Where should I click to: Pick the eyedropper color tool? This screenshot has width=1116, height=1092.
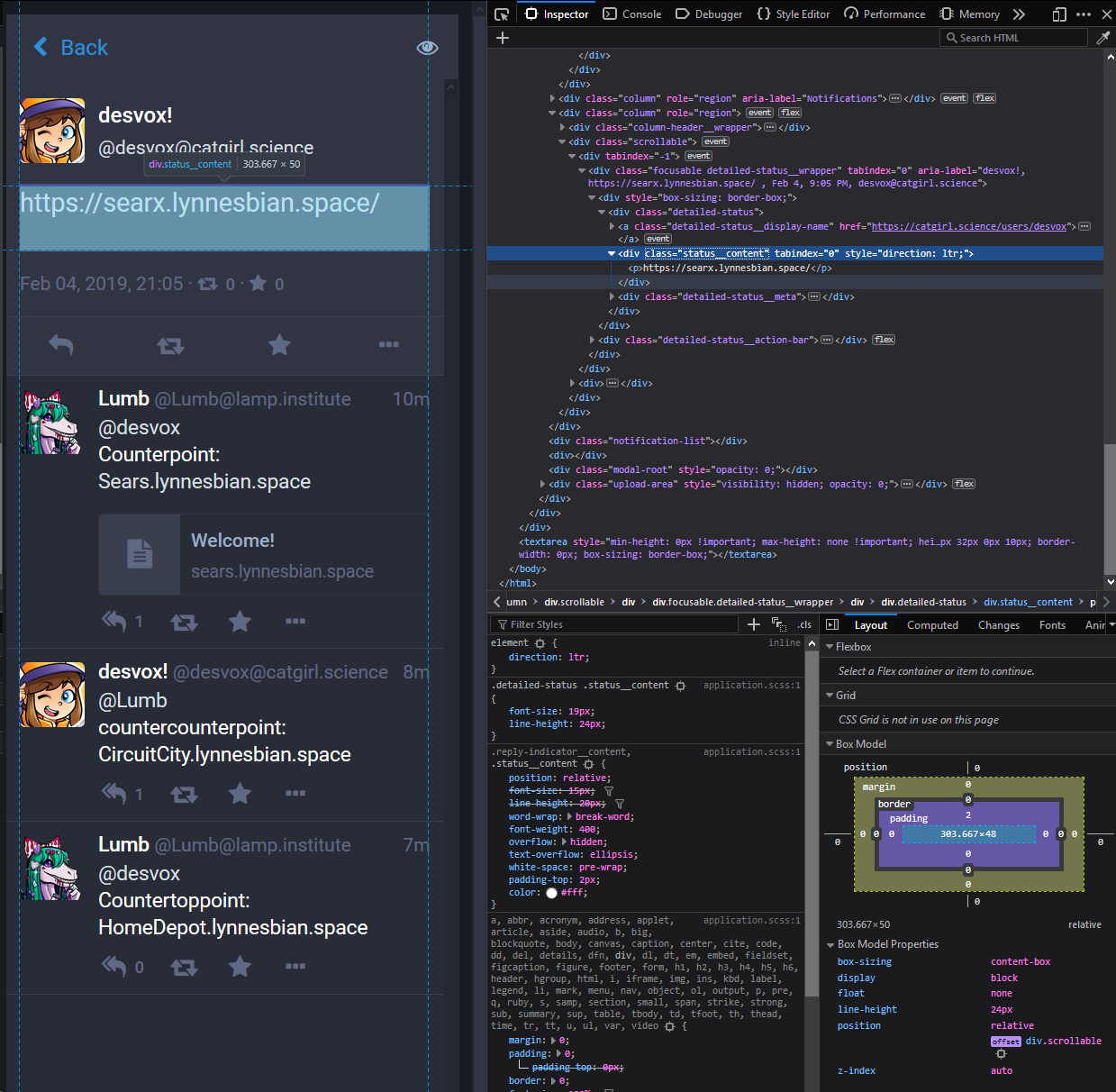point(1103,37)
